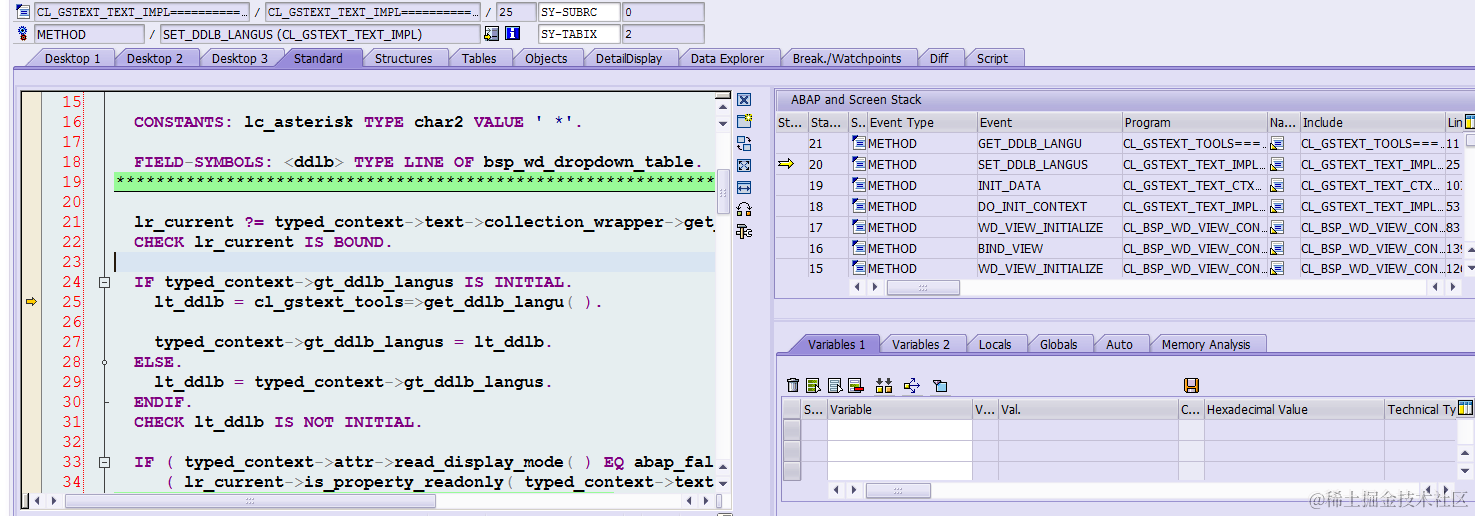Toggle fold marker at ELSE line 28
Viewport: 1475px width, 516px height.
(104, 362)
